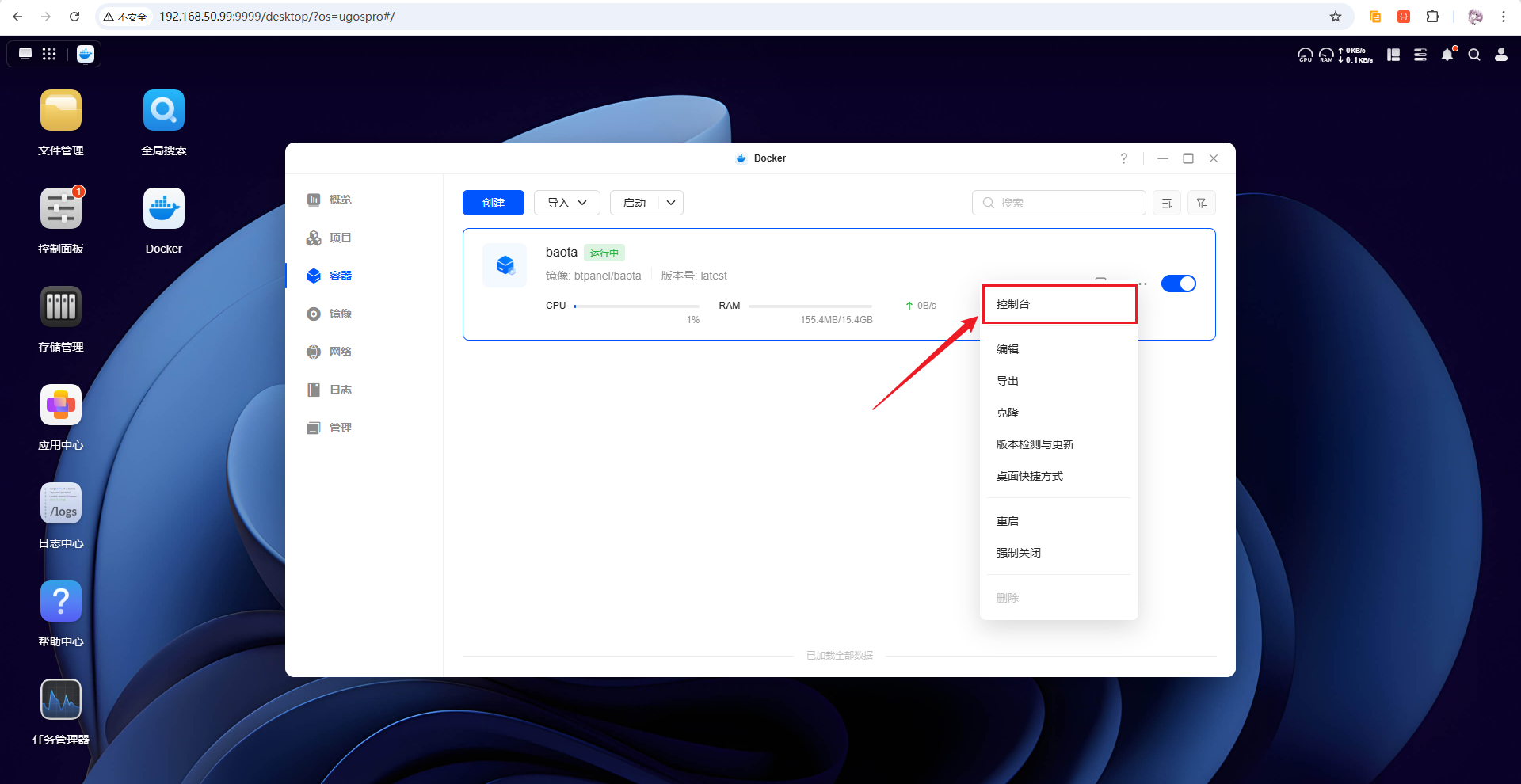
Task: Click the baota CPU usage bar
Action: [637, 306]
